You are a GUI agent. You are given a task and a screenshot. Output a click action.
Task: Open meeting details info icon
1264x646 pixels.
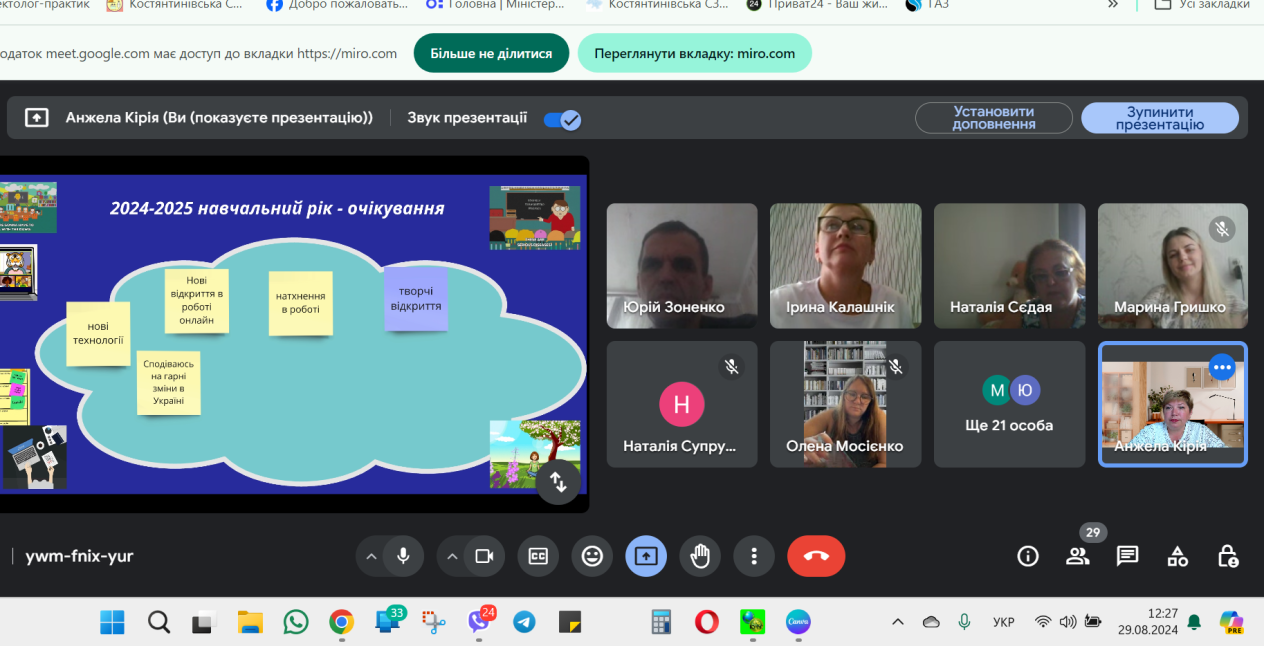[x=1028, y=556]
